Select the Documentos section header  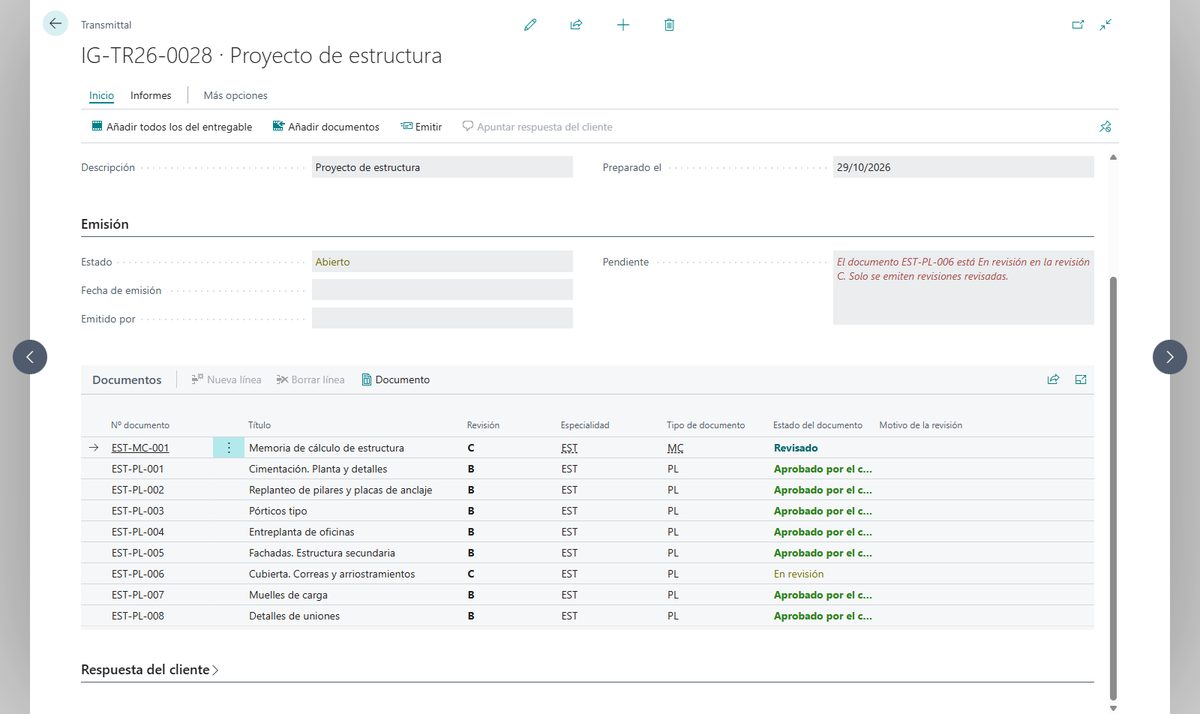click(x=127, y=380)
